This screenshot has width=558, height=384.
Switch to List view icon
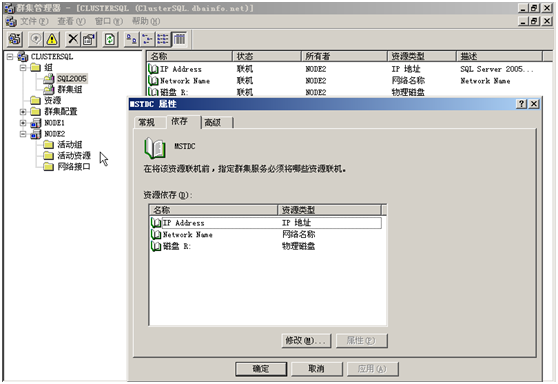pos(163,39)
